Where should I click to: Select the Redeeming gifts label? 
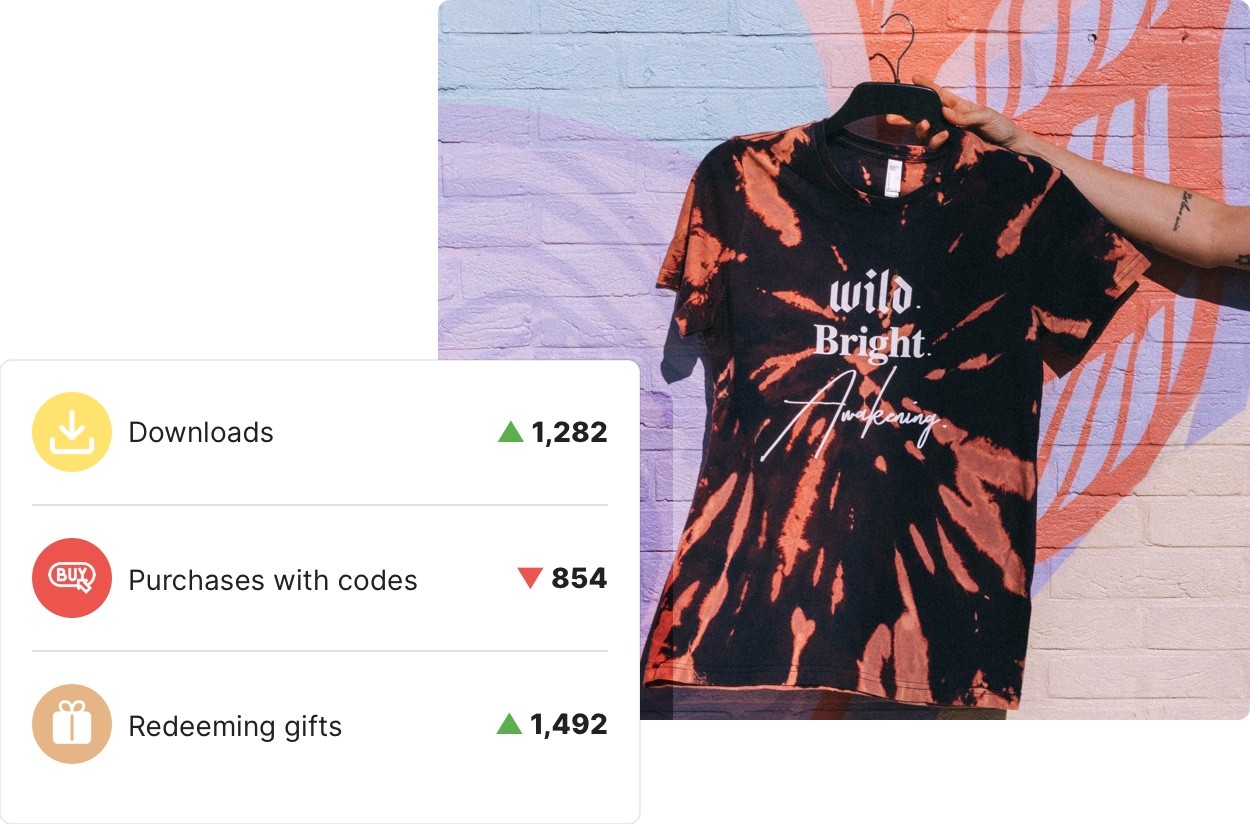[235, 726]
